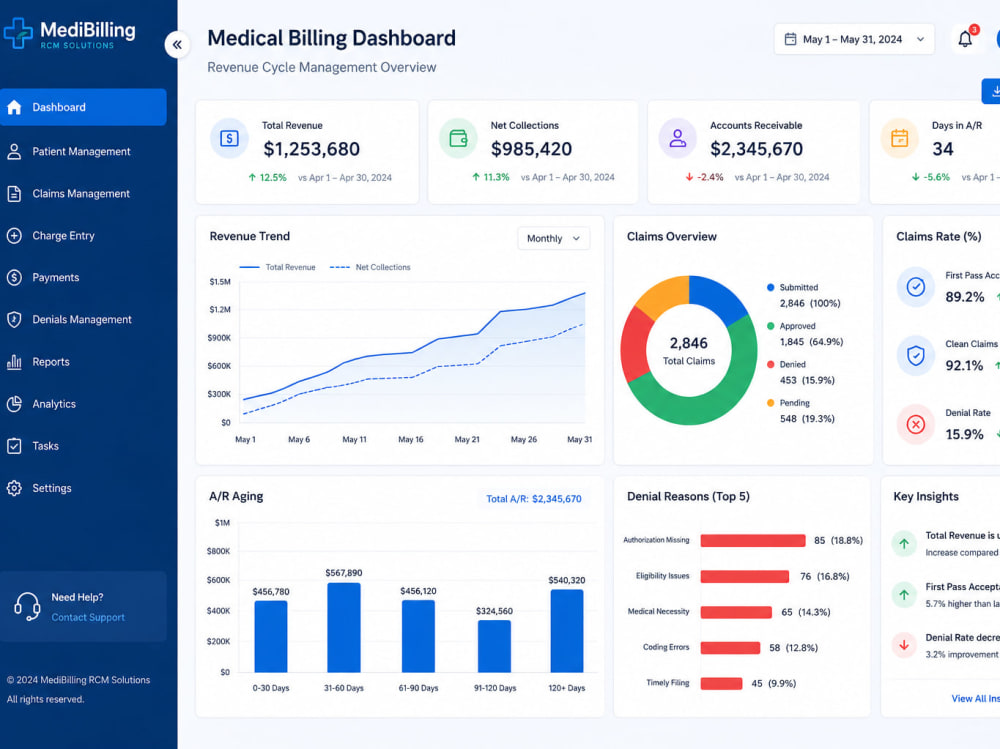The width and height of the screenshot is (1000, 749).
Task: Click the 31-60 Days aging bar
Action: pyautogui.click(x=344, y=627)
